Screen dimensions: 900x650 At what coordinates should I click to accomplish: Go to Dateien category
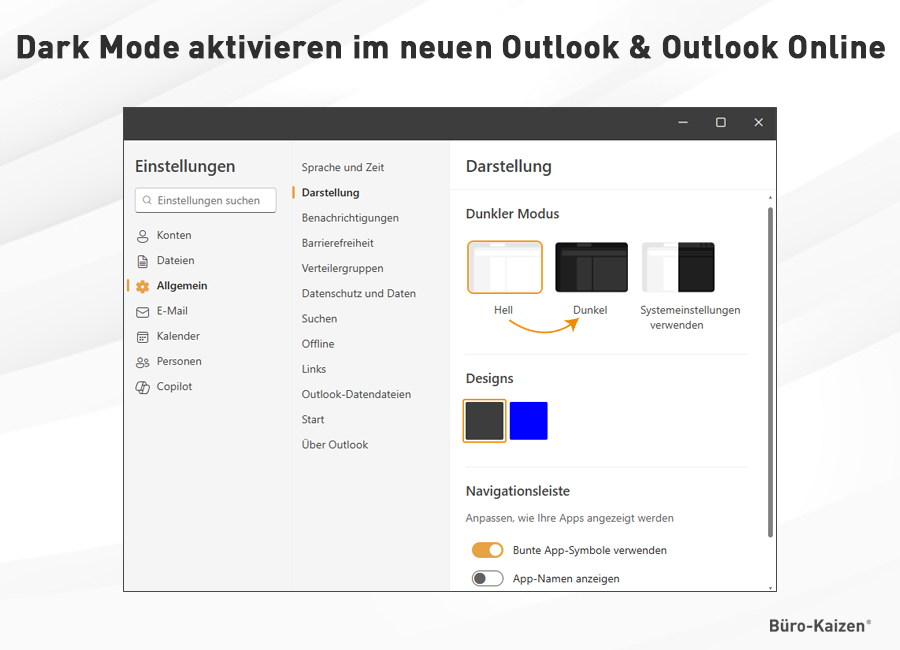pos(176,261)
